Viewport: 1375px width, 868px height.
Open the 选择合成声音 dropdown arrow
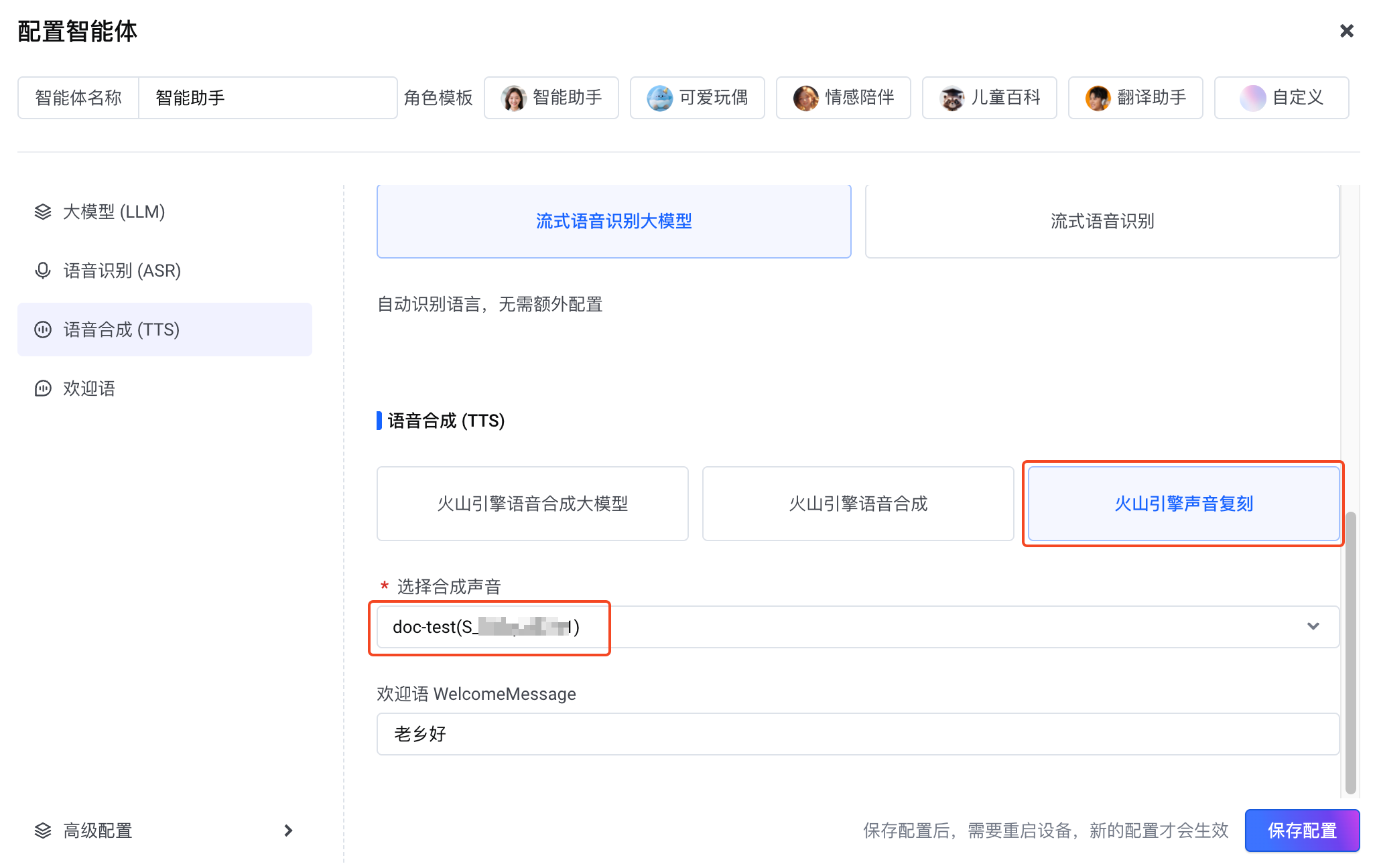point(1313,626)
